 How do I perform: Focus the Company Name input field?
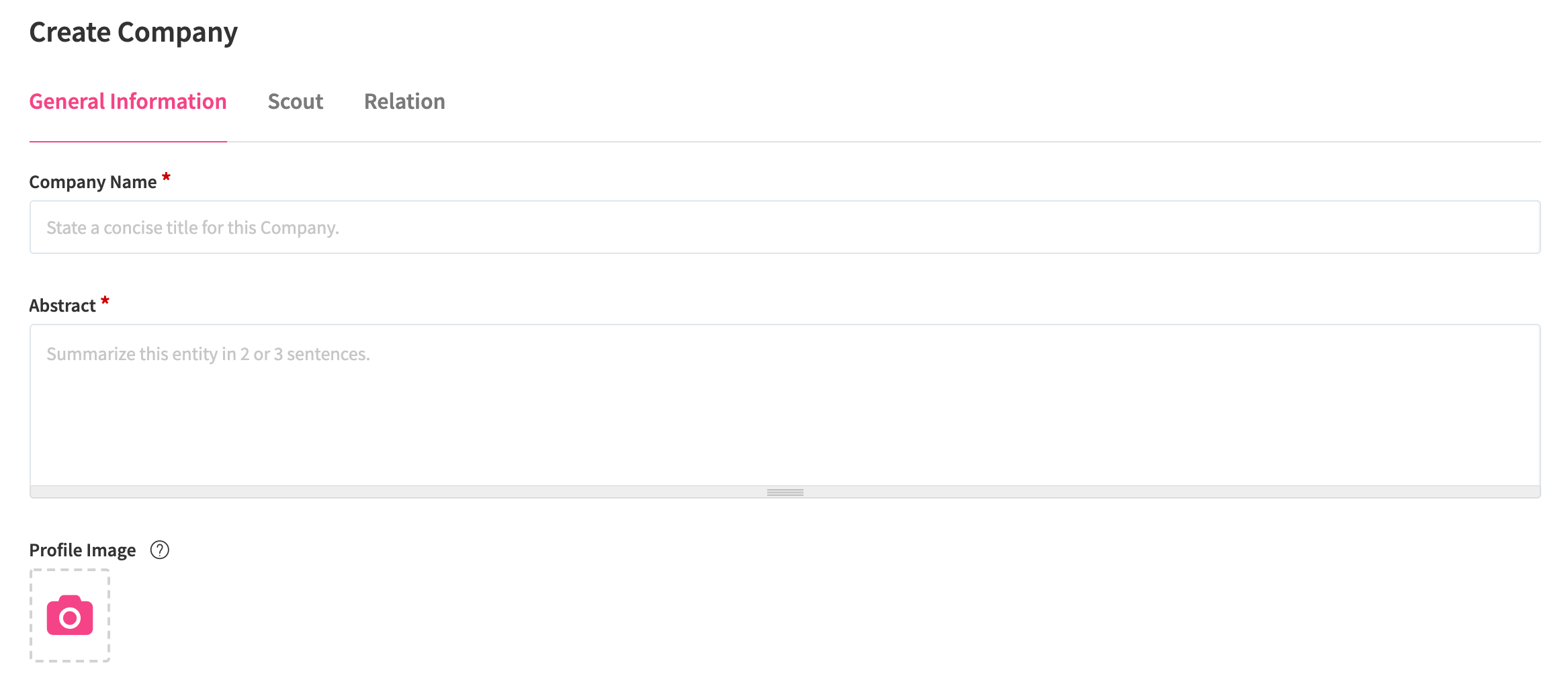(785, 227)
